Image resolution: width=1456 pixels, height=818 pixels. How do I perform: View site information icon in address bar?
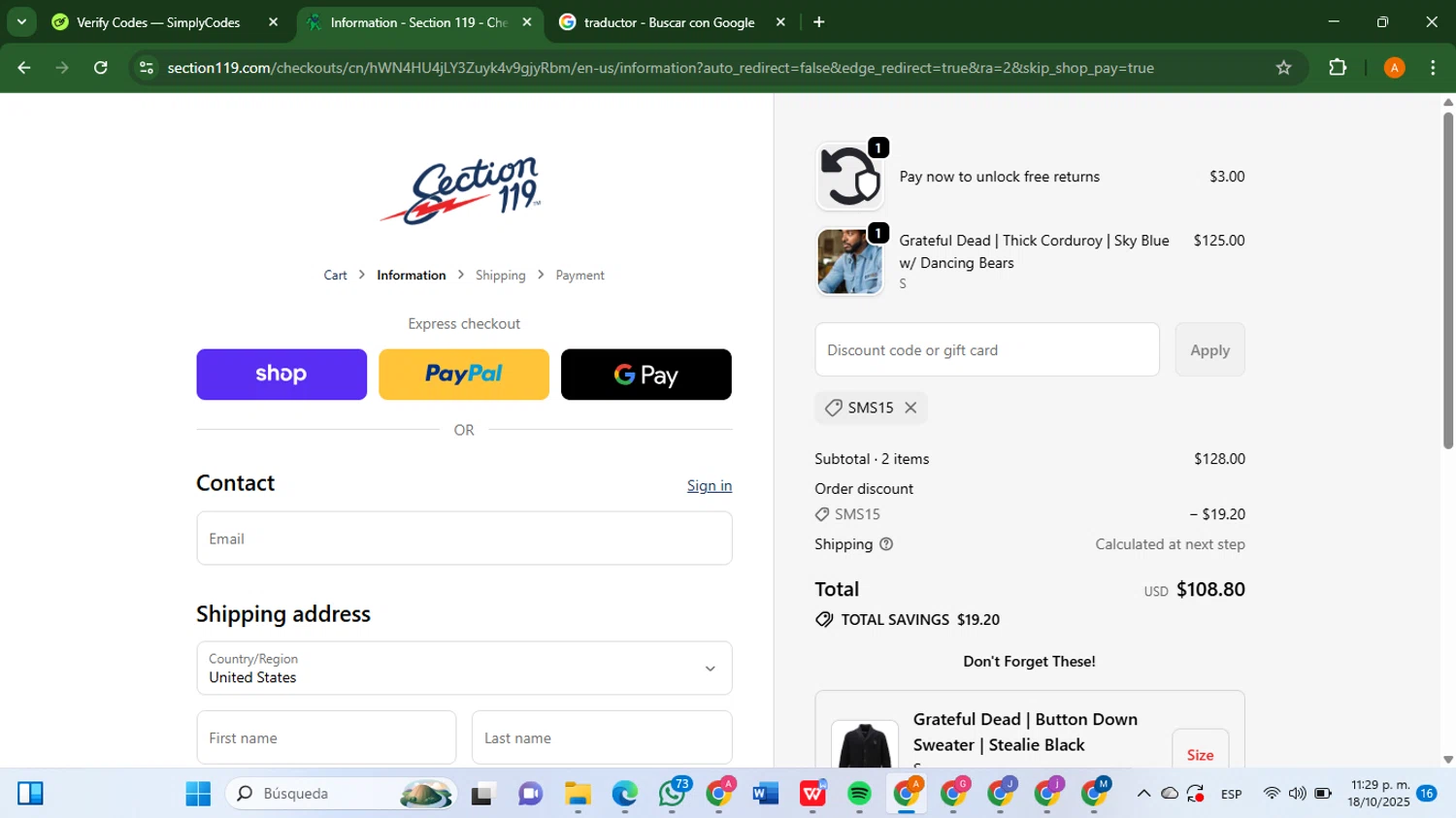(147, 68)
